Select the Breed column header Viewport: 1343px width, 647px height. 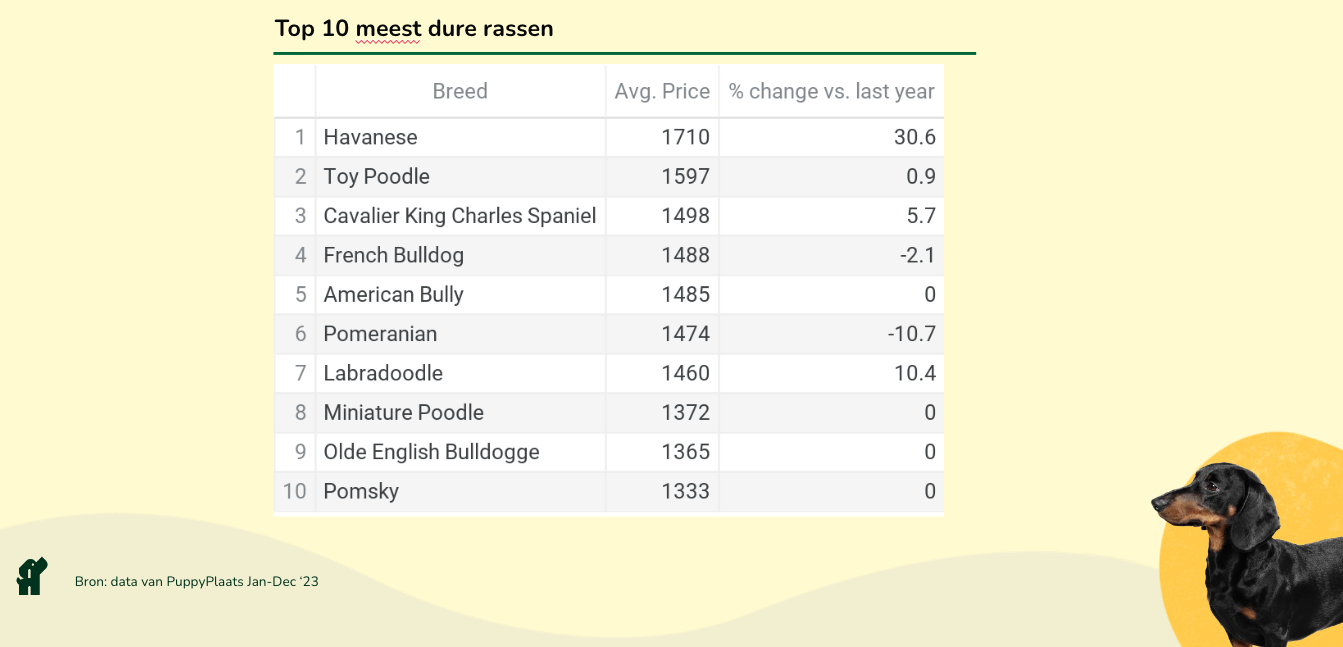click(460, 91)
